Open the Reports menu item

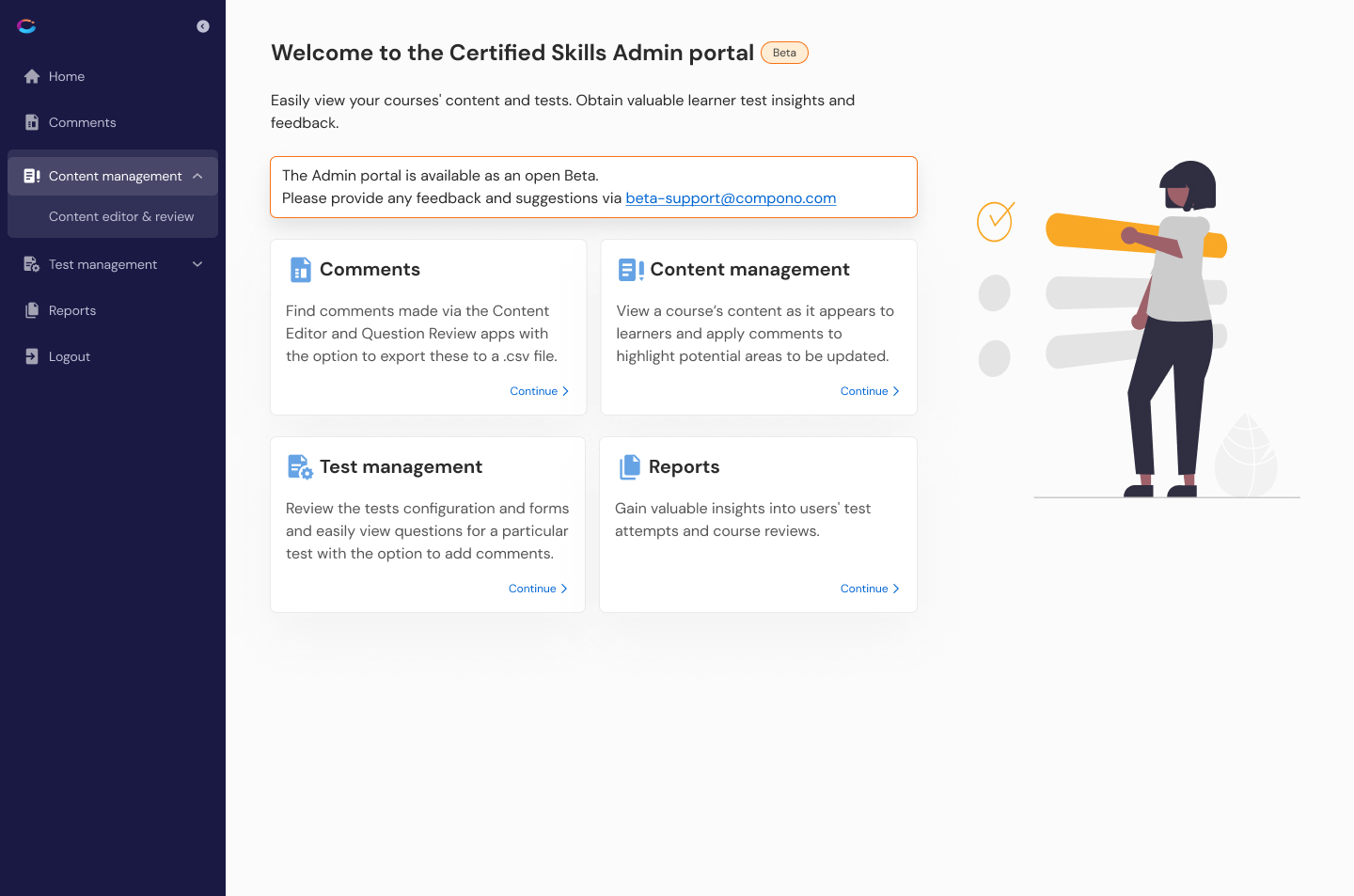point(72,310)
